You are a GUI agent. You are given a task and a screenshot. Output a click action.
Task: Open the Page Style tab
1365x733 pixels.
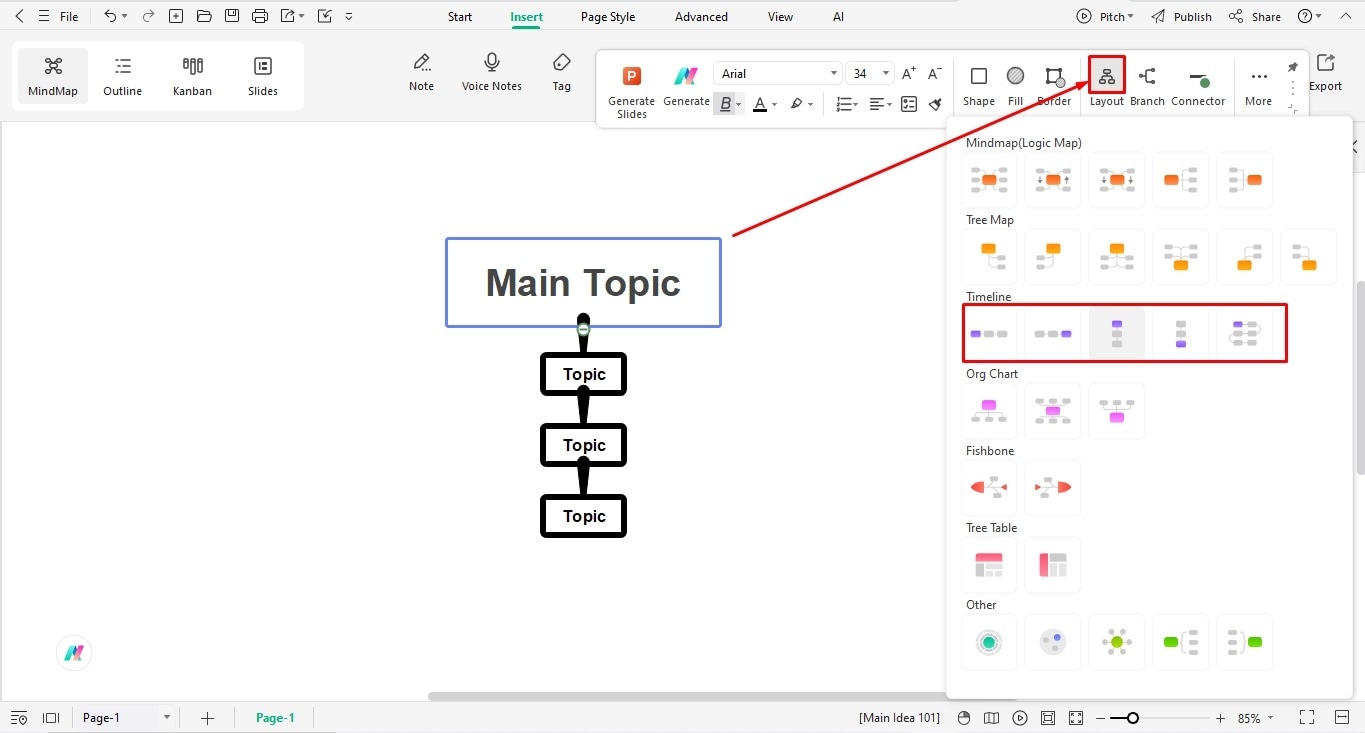pyautogui.click(x=608, y=17)
